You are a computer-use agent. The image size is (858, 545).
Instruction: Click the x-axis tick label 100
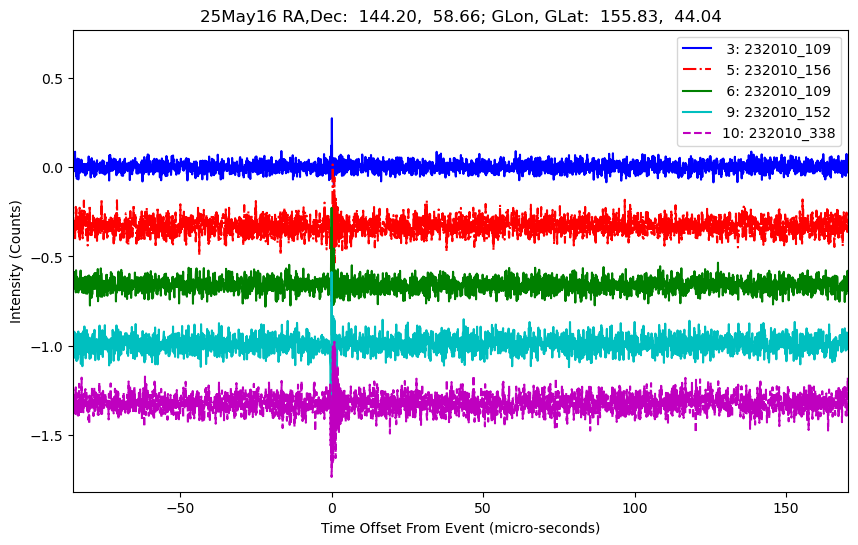(x=635, y=508)
